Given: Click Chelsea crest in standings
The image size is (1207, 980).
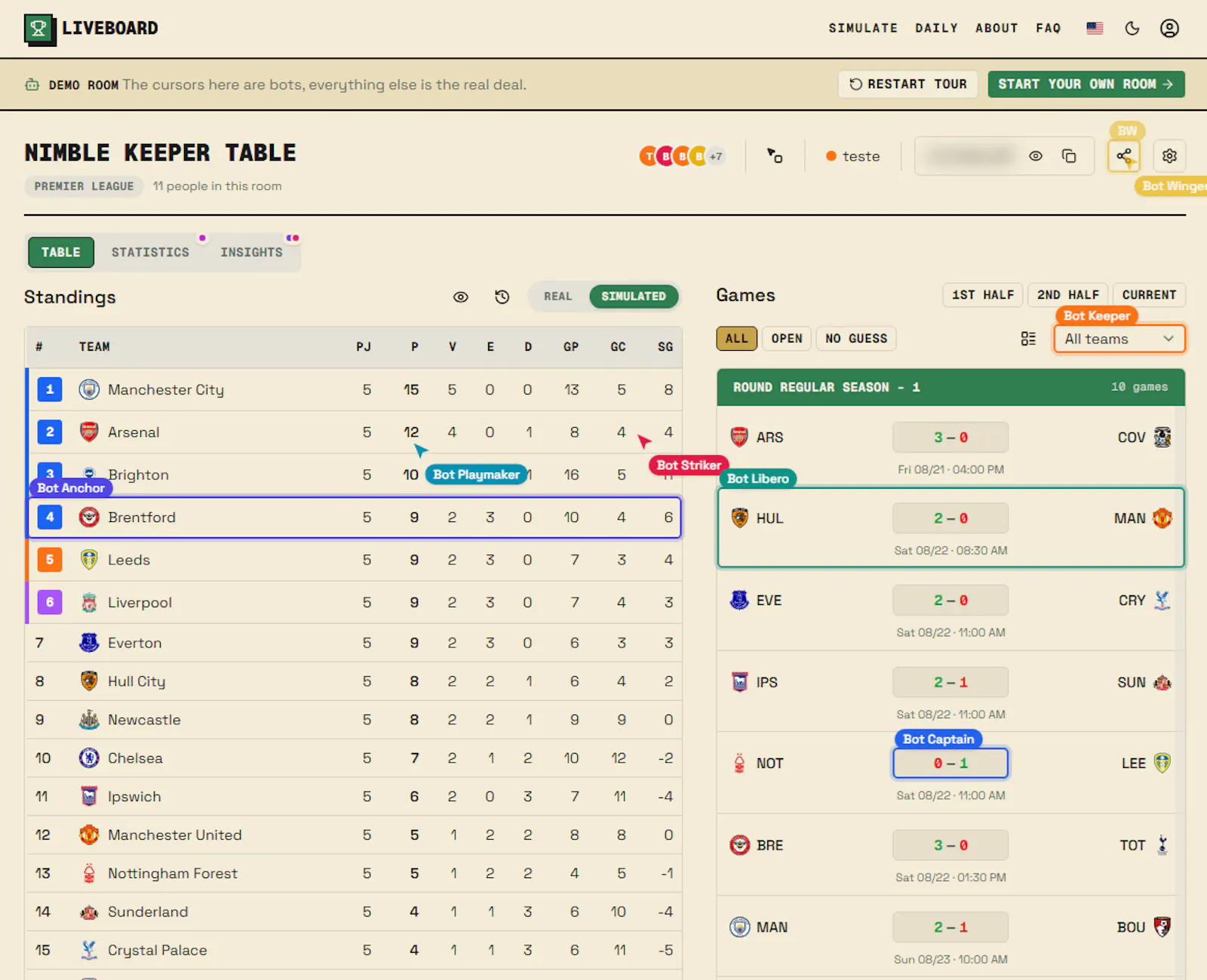Looking at the screenshot, I should 89,758.
